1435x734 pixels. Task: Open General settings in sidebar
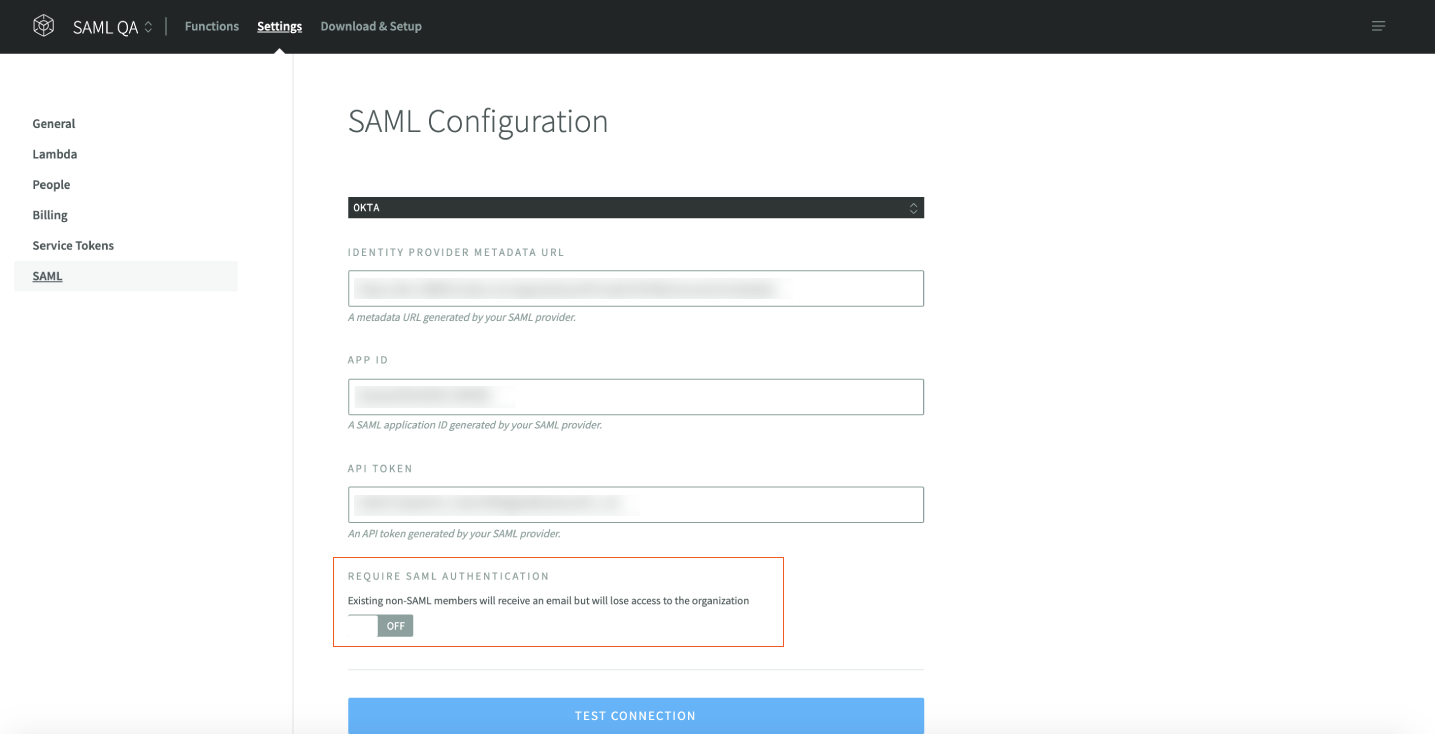click(54, 124)
